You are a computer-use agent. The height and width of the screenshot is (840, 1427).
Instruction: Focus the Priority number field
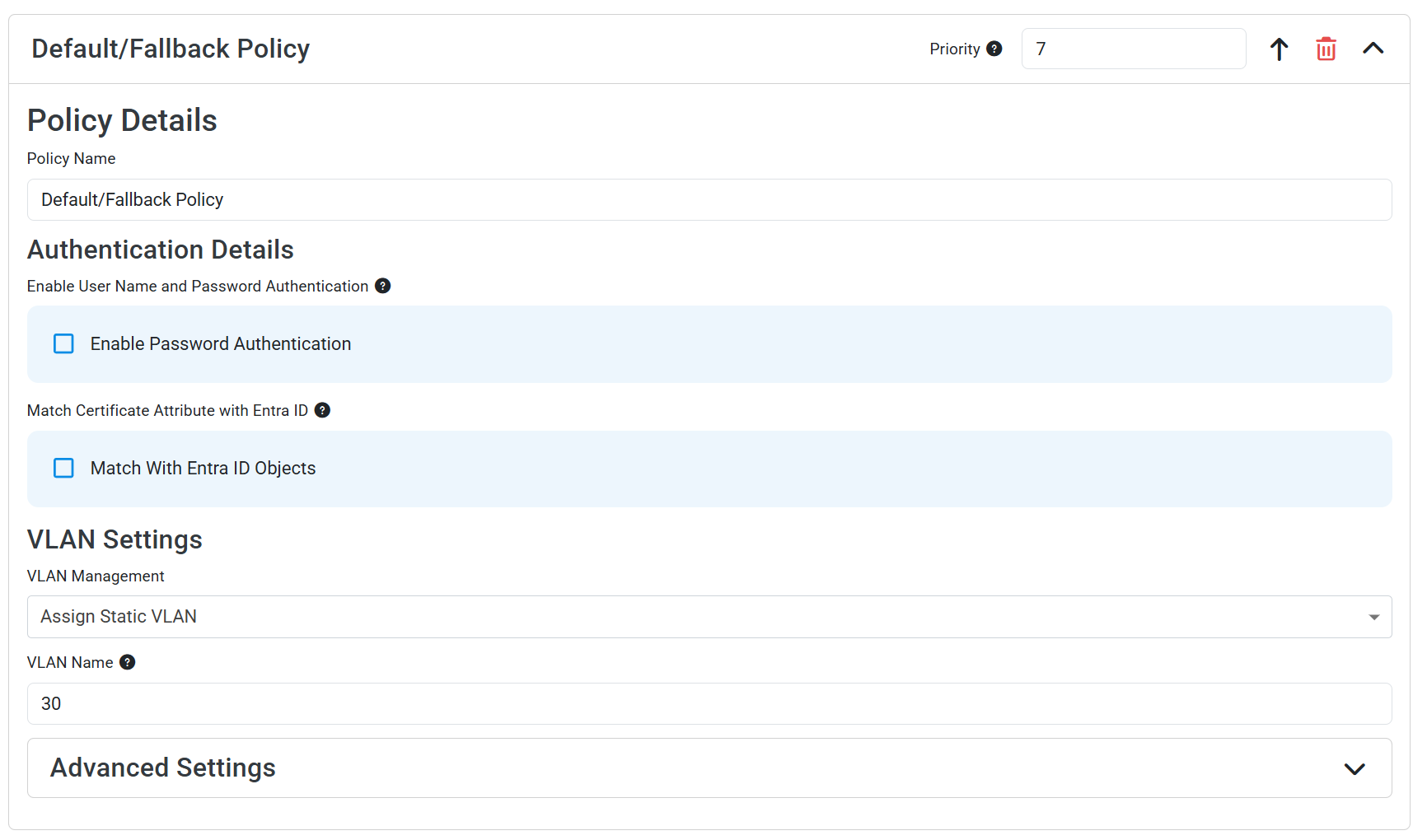[x=1133, y=49]
